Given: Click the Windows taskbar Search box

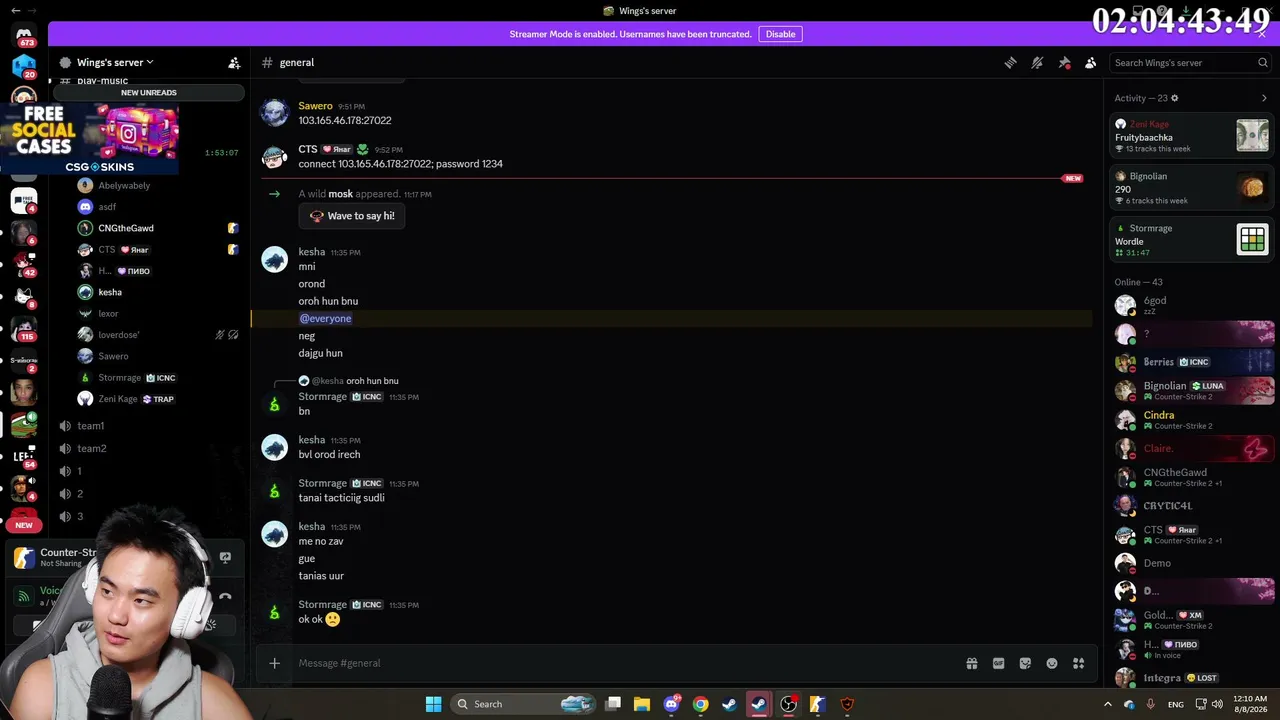Looking at the screenshot, I should pos(524,704).
